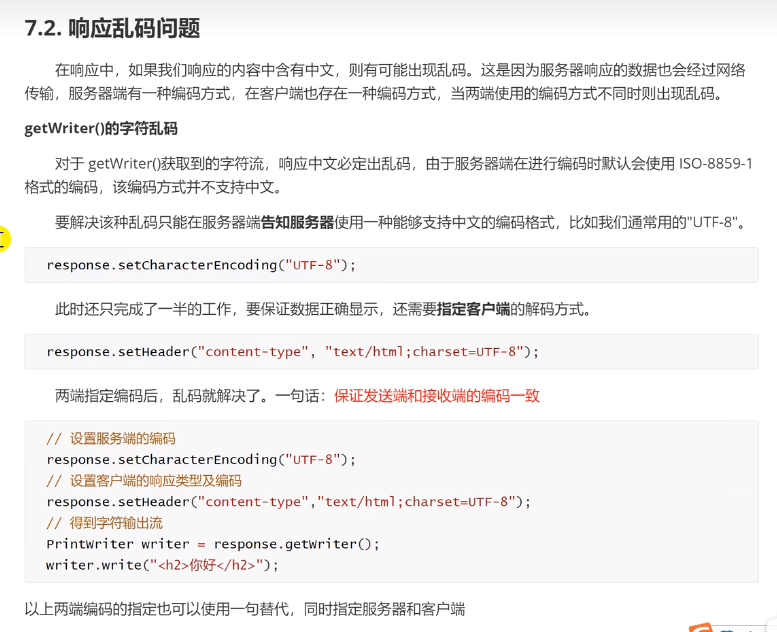Click the text "ISO-8859-1" in the paragraph
This screenshot has height=632, width=777.
716,163
